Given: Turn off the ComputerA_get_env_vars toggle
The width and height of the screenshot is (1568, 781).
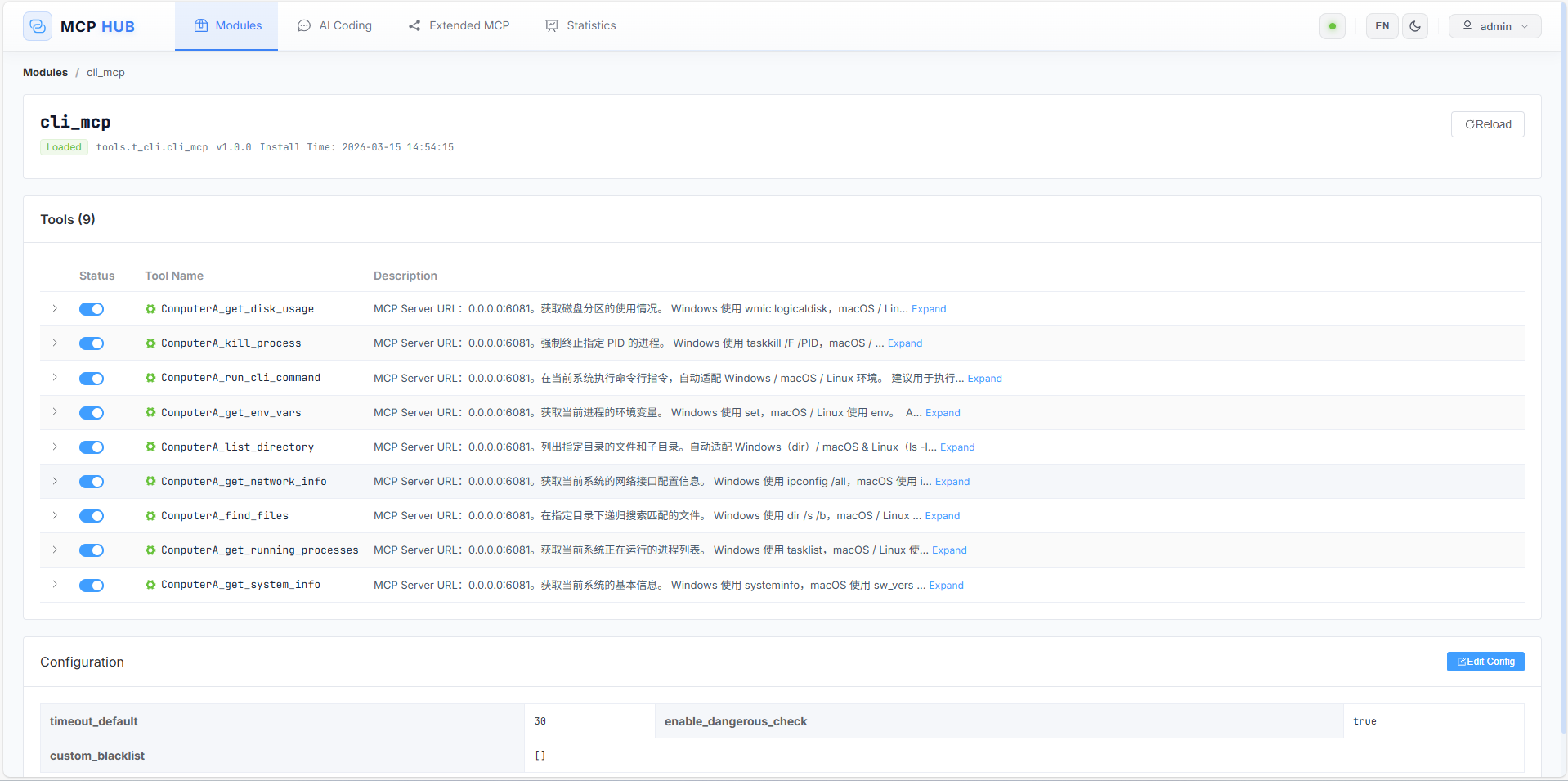Looking at the screenshot, I should click(92, 413).
